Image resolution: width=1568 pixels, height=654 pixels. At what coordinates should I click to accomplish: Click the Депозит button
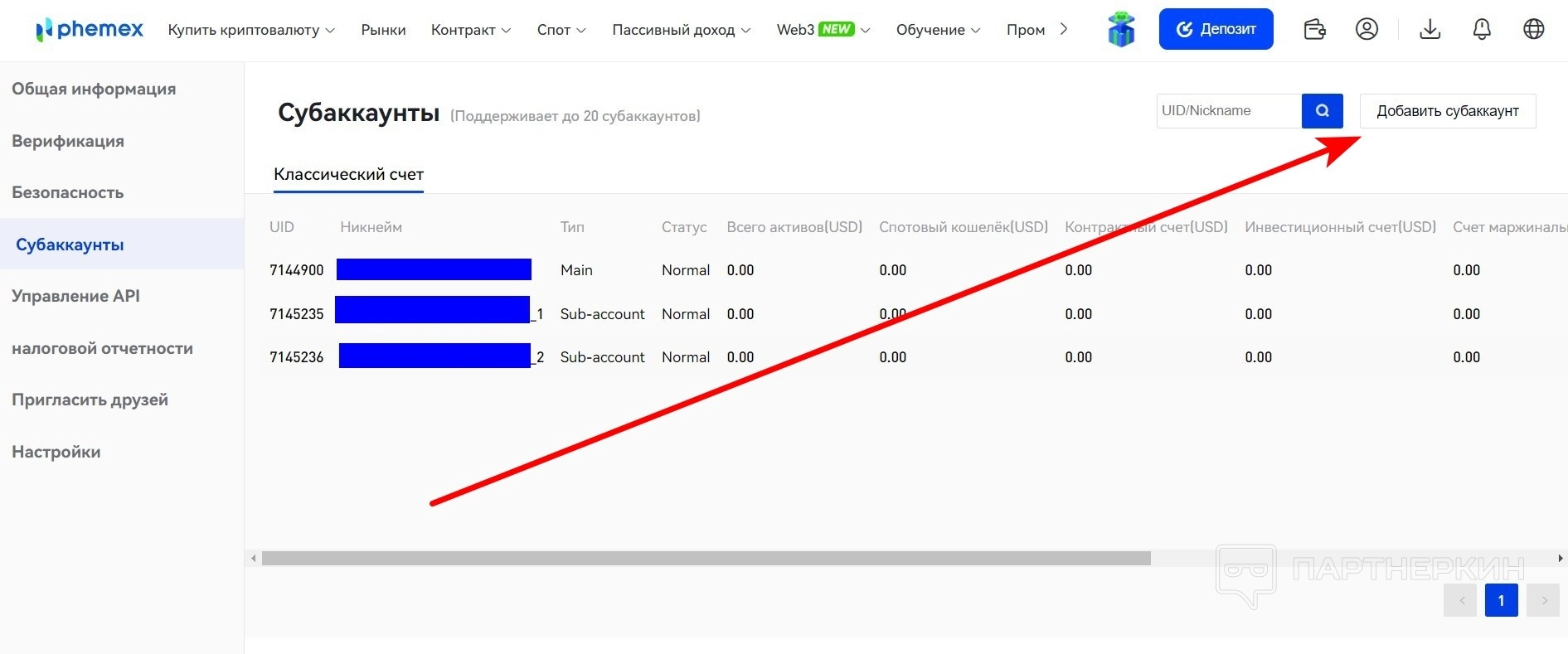(1216, 29)
